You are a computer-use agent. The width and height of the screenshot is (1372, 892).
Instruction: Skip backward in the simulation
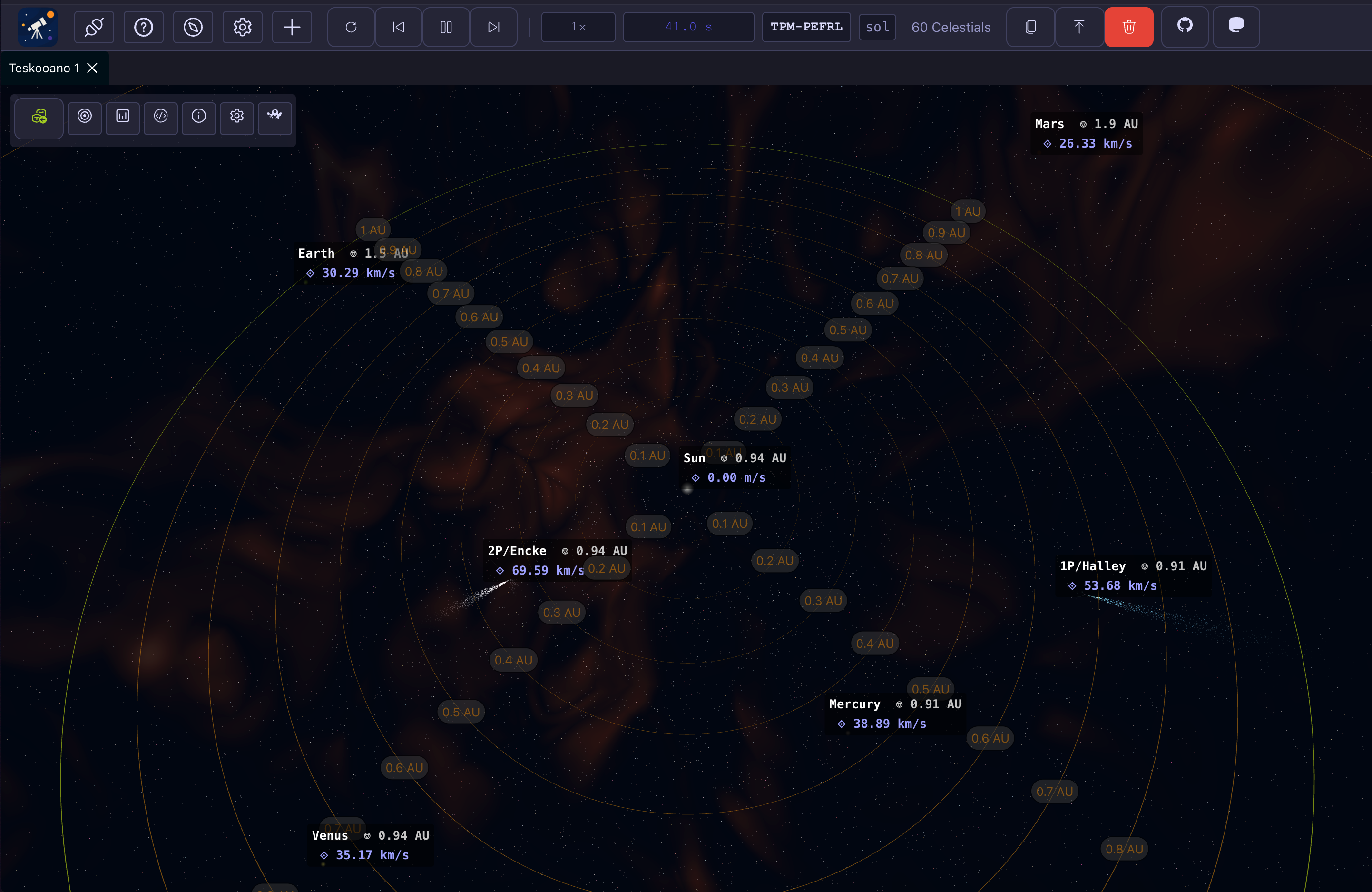(x=398, y=27)
